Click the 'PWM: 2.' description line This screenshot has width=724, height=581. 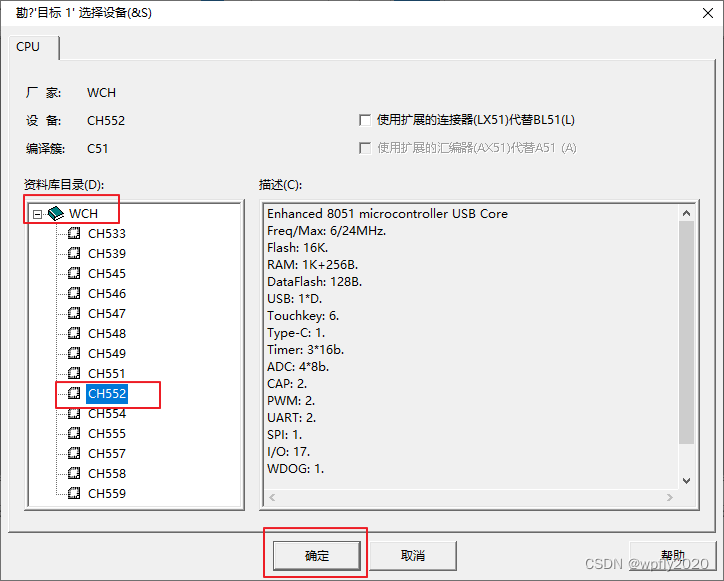tap(291, 401)
